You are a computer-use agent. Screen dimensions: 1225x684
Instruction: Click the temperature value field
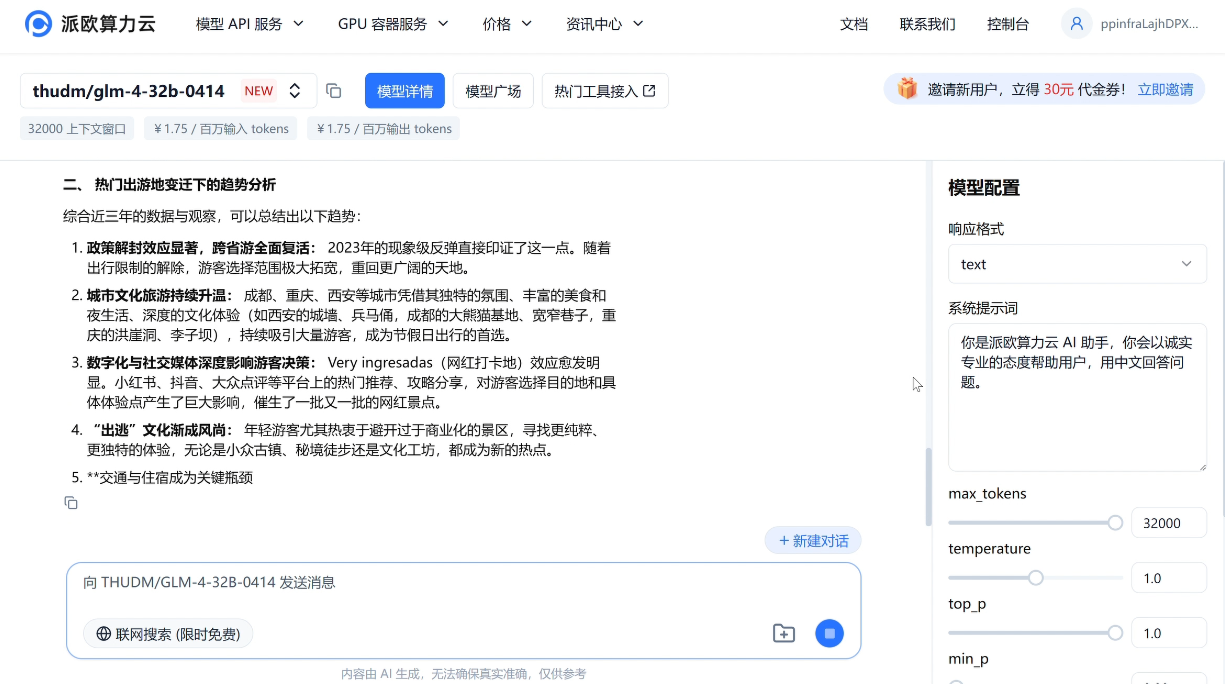tap(1168, 578)
